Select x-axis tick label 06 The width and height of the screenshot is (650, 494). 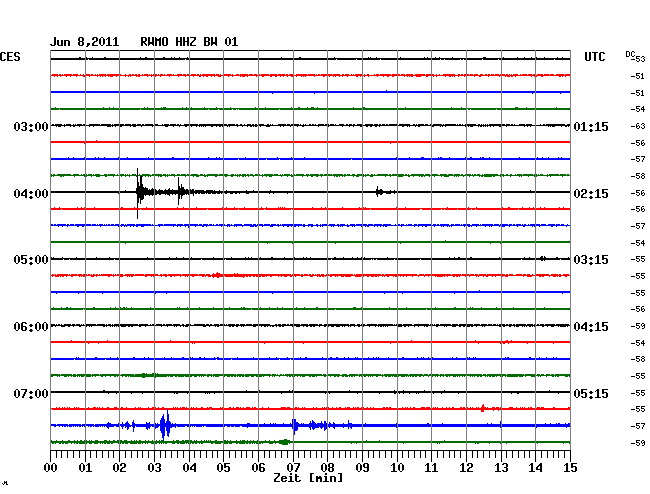click(x=258, y=467)
